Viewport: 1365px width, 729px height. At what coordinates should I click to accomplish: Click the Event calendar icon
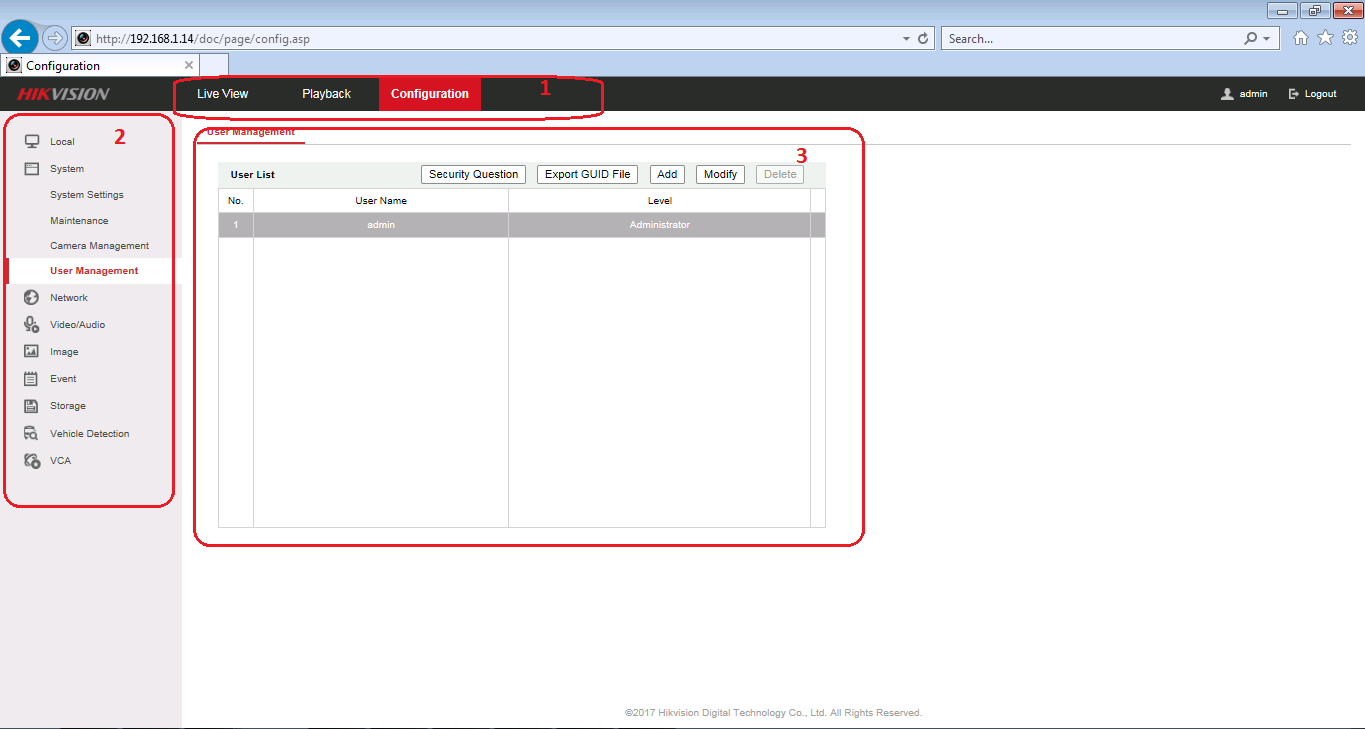[x=32, y=379]
